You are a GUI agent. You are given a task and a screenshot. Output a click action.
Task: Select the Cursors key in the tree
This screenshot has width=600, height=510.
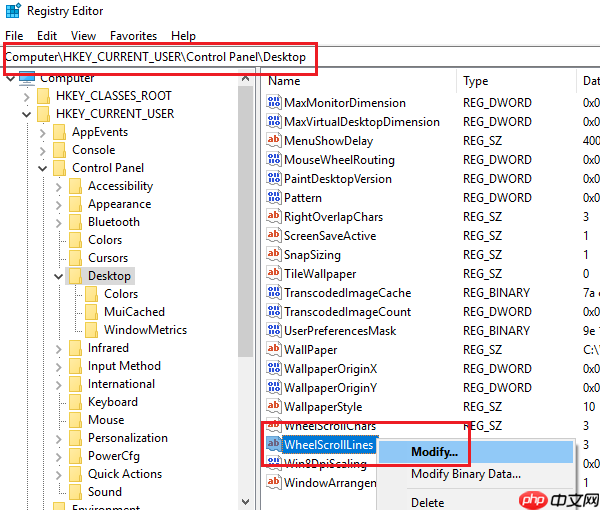coord(108,258)
